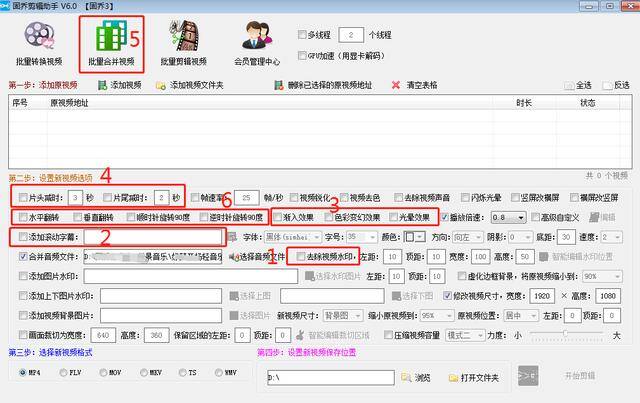Screen dimensions: 640x403
Task: Click 编辑 icon beside 高级自定义
Action: pyautogui.click(x=594, y=217)
